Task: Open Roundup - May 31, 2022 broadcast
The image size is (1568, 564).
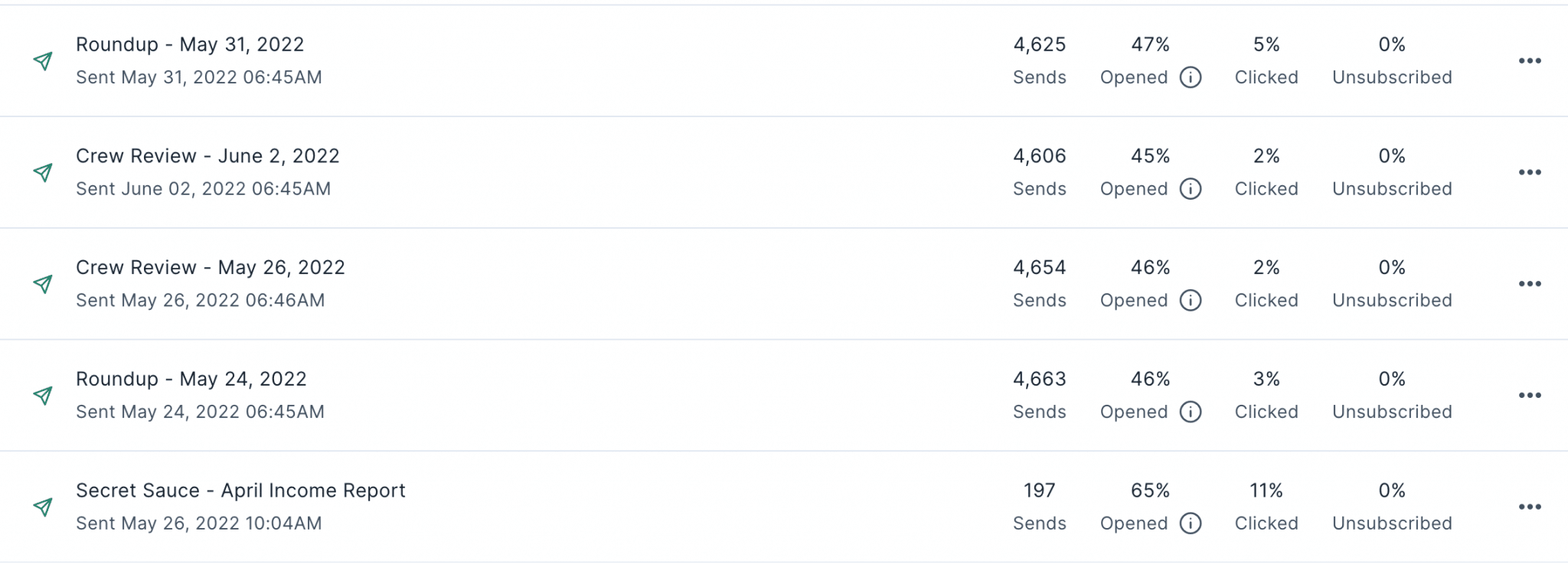Action: [x=190, y=44]
